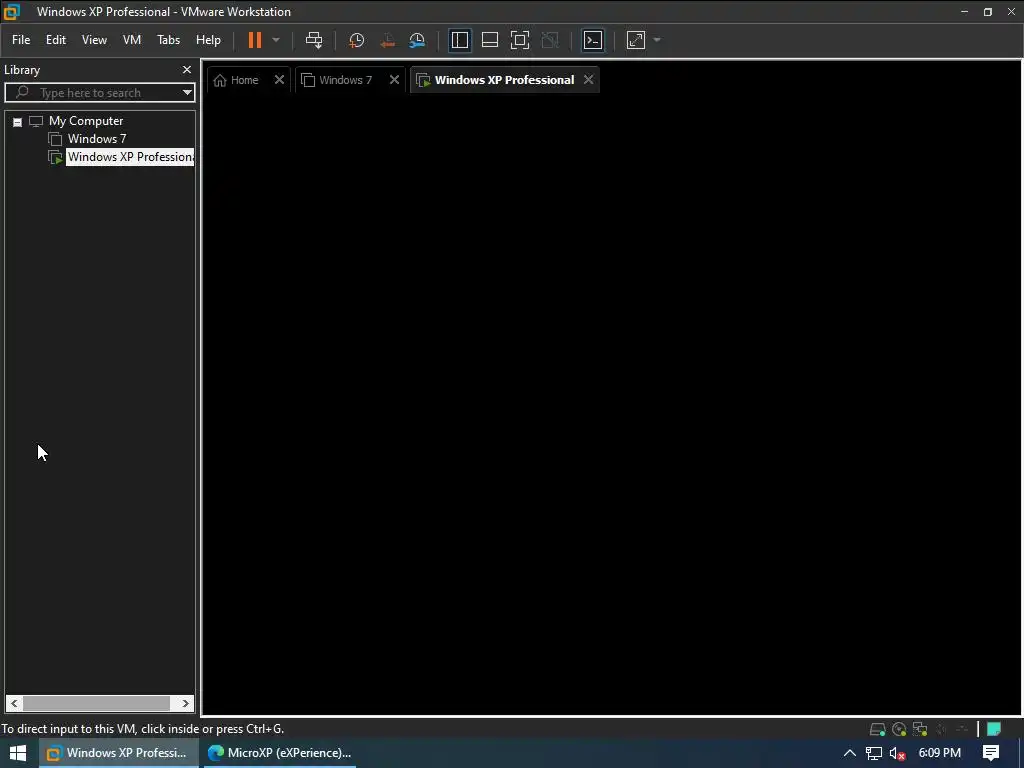Click the network adapter status icon
Viewport: 1024px width, 768px height.
click(x=920, y=729)
